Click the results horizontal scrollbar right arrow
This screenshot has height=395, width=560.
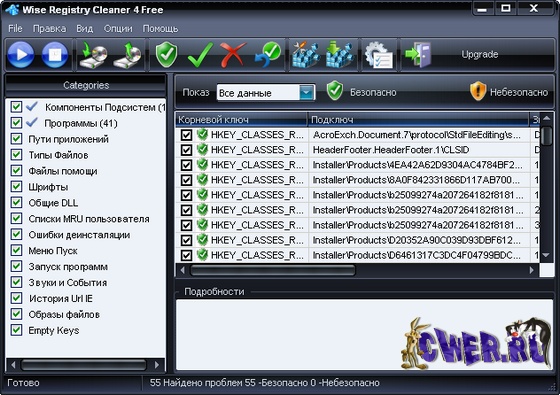532,270
